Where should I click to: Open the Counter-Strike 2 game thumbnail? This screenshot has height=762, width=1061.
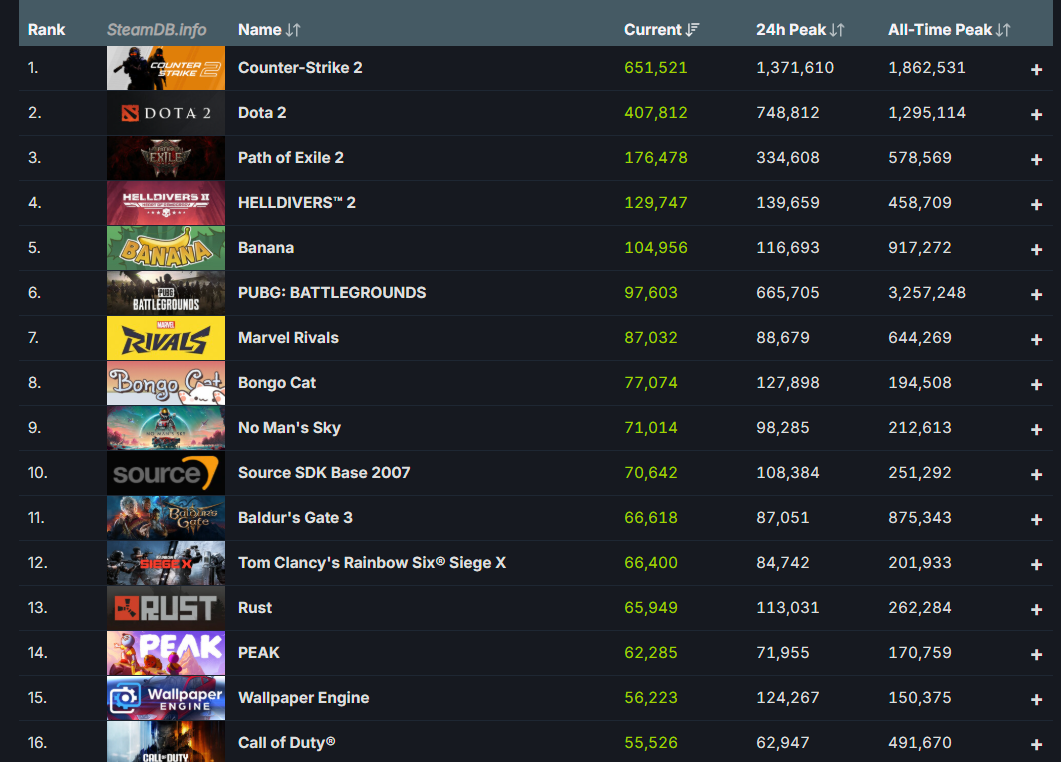pos(166,68)
